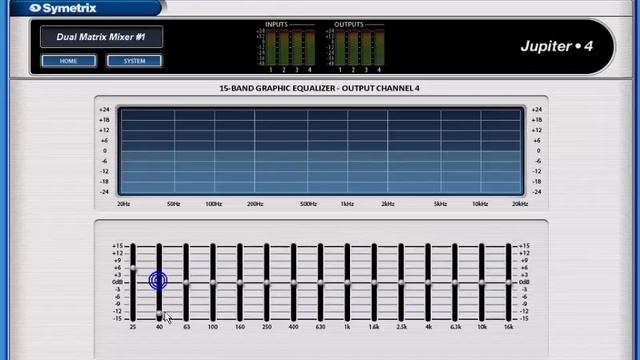This screenshot has height=360, width=640.
Task: Click the 10k band slider handle
Action: (x=482, y=282)
